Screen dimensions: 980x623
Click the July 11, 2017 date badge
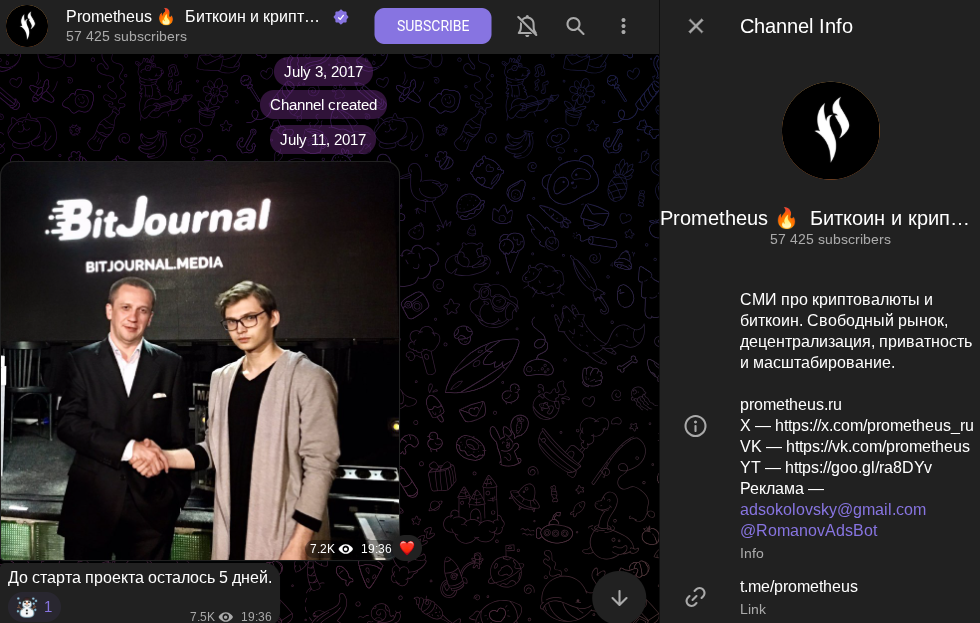pos(322,139)
